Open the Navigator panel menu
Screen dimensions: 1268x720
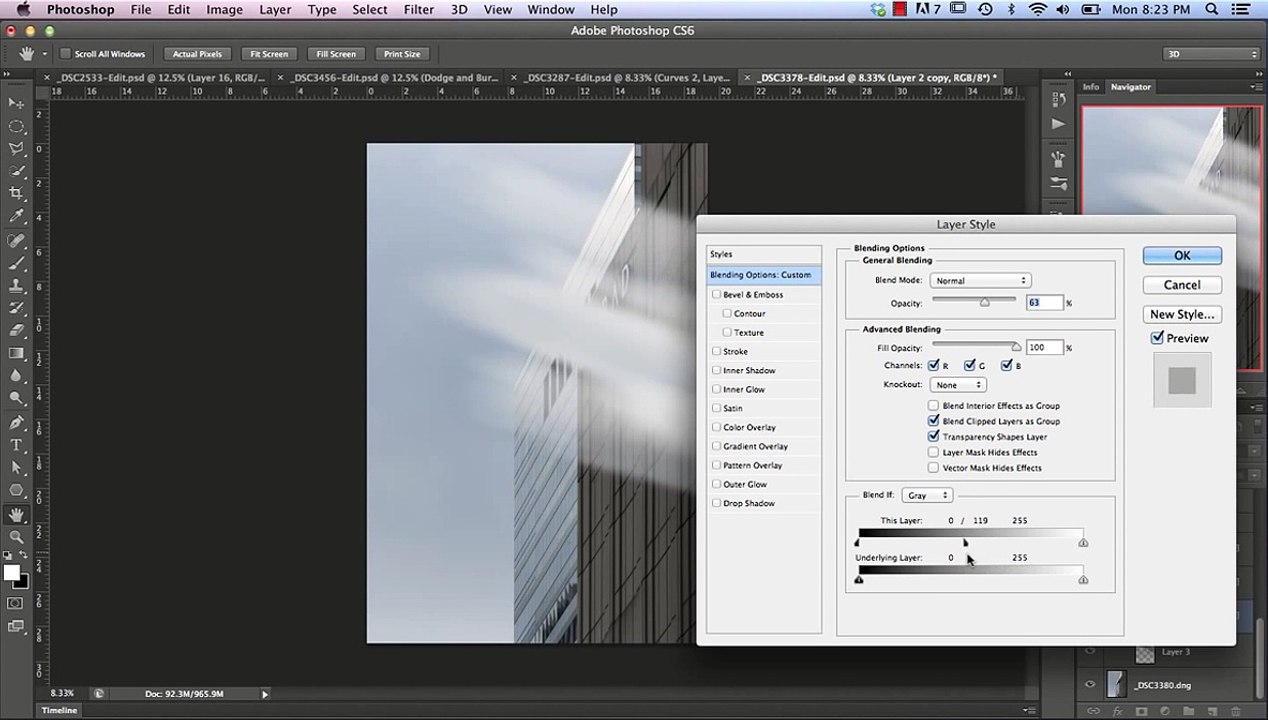tap(1256, 87)
